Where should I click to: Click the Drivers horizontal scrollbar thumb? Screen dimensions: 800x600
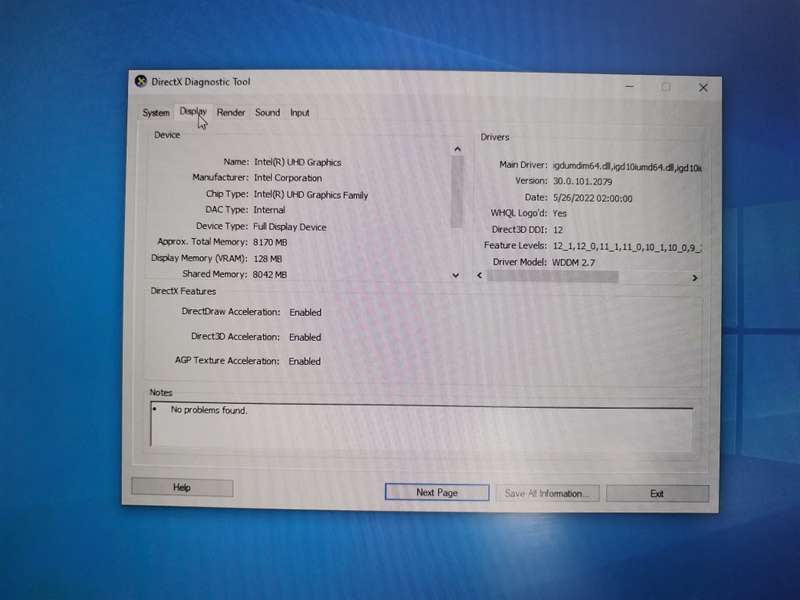click(x=553, y=277)
